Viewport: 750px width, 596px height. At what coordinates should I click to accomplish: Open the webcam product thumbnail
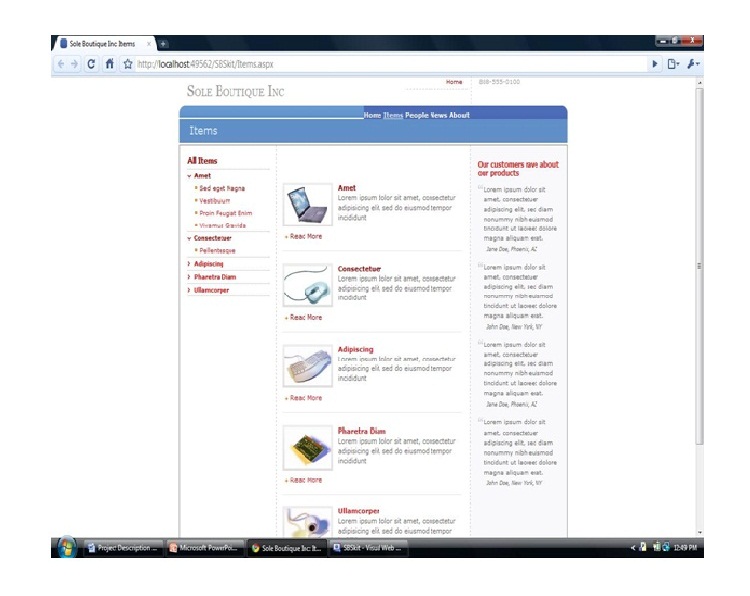(x=308, y=522)
